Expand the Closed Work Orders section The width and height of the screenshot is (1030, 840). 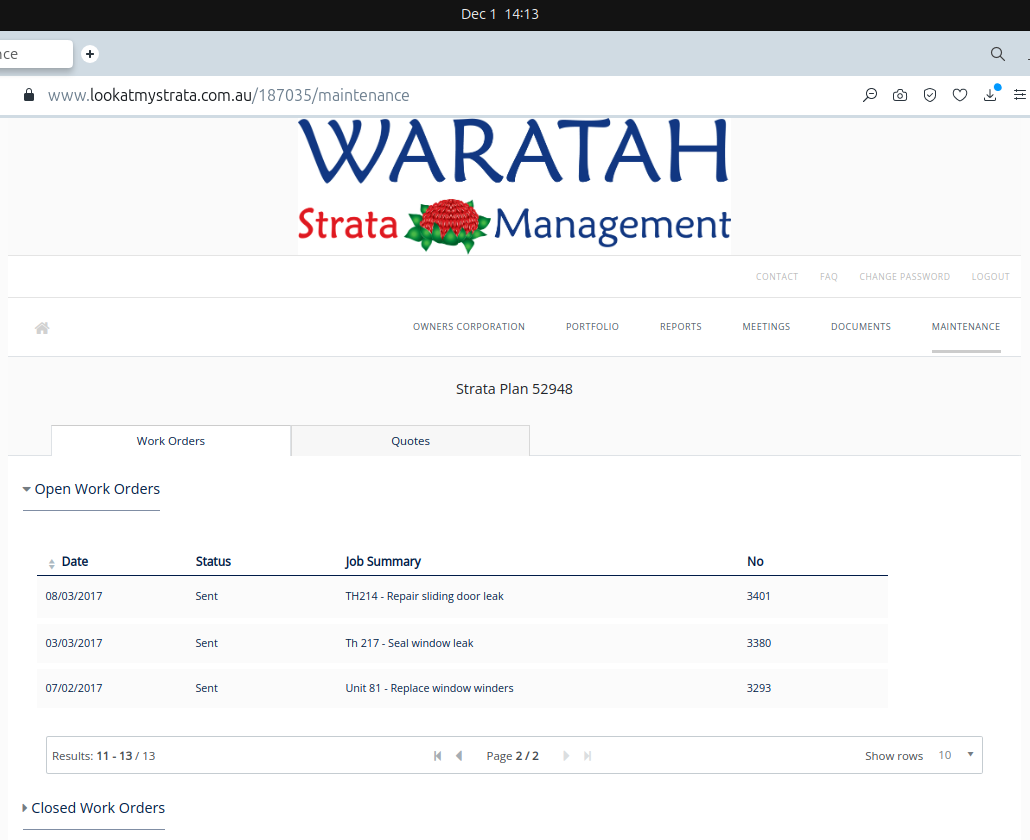click(x=94, y=808)
